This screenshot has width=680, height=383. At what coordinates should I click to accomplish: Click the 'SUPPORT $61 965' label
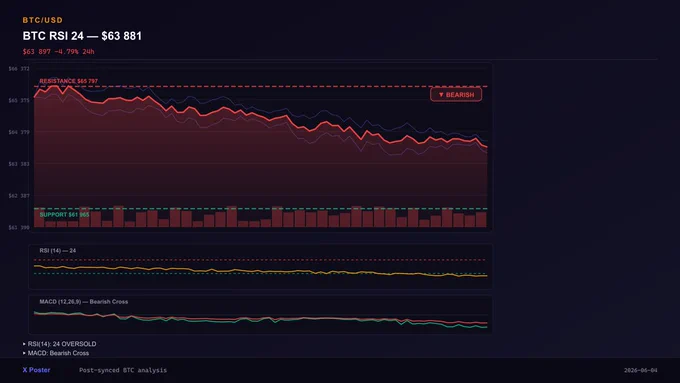[x=64, y=215]
